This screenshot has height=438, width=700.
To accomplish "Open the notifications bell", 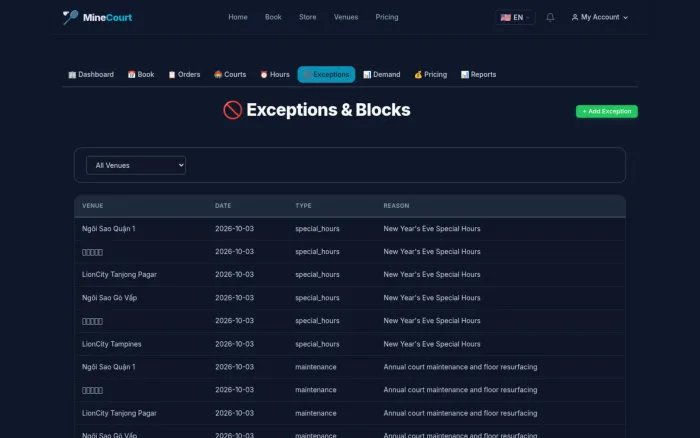I will pyautogui.click(x=550, y=17).
